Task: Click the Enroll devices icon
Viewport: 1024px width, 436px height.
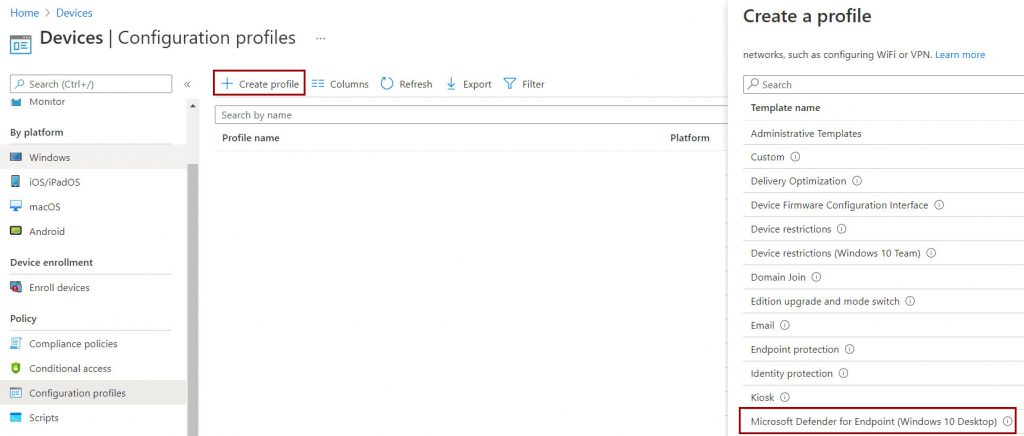Action: (16, 287)
